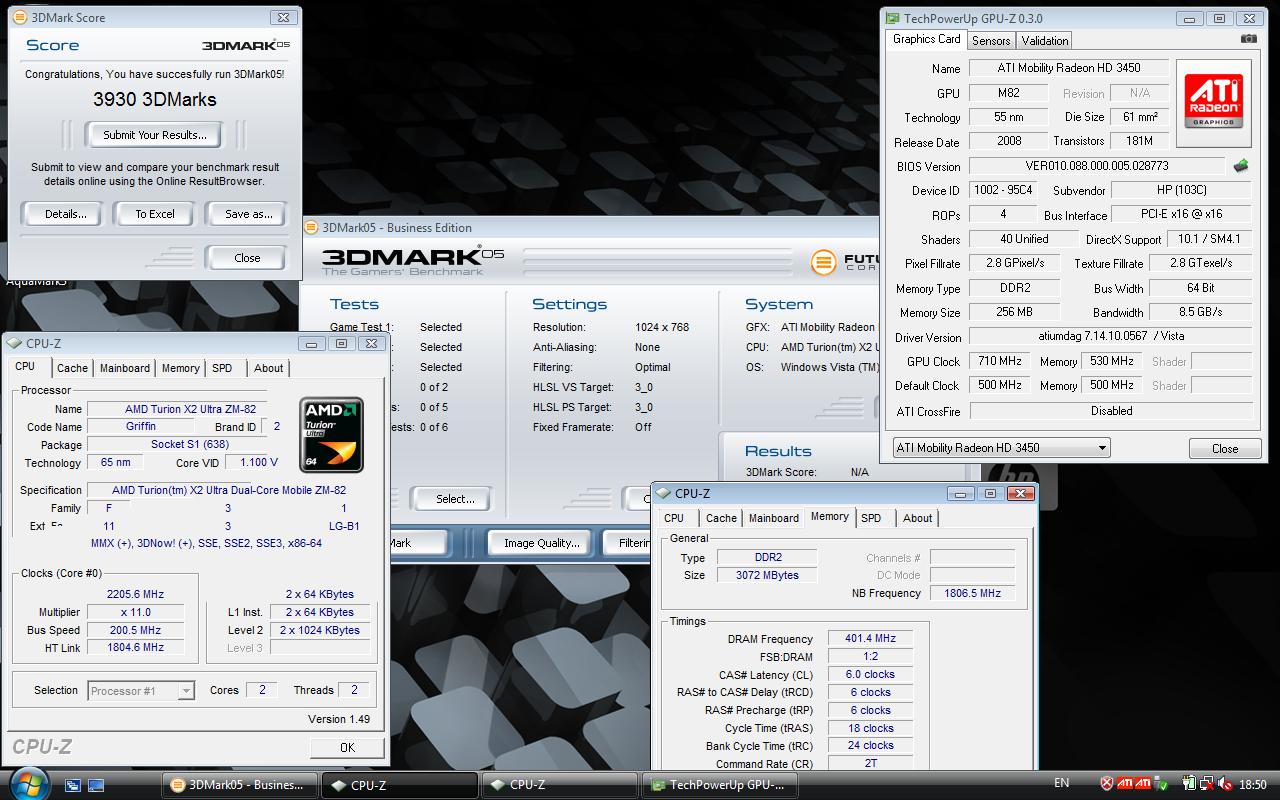Click the Bandwidth 8.5 GB/s field
This screenshot has height=800, width=1280.
click(x=1200, y=312)
